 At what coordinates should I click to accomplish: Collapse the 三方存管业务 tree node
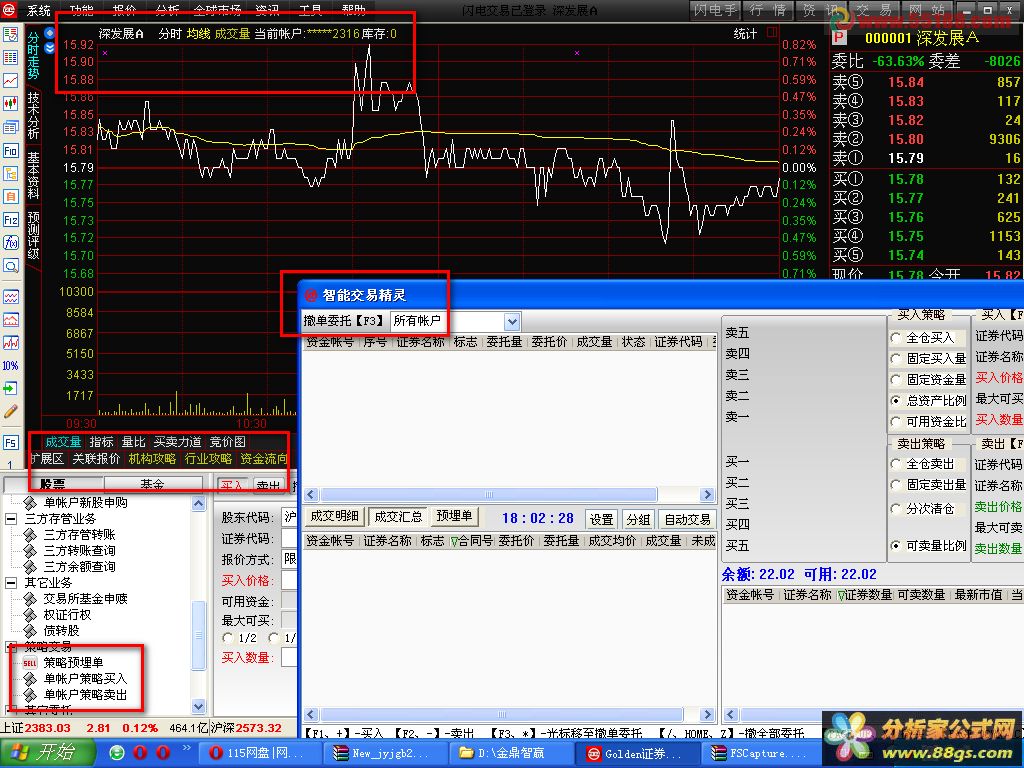click(11, 519)
